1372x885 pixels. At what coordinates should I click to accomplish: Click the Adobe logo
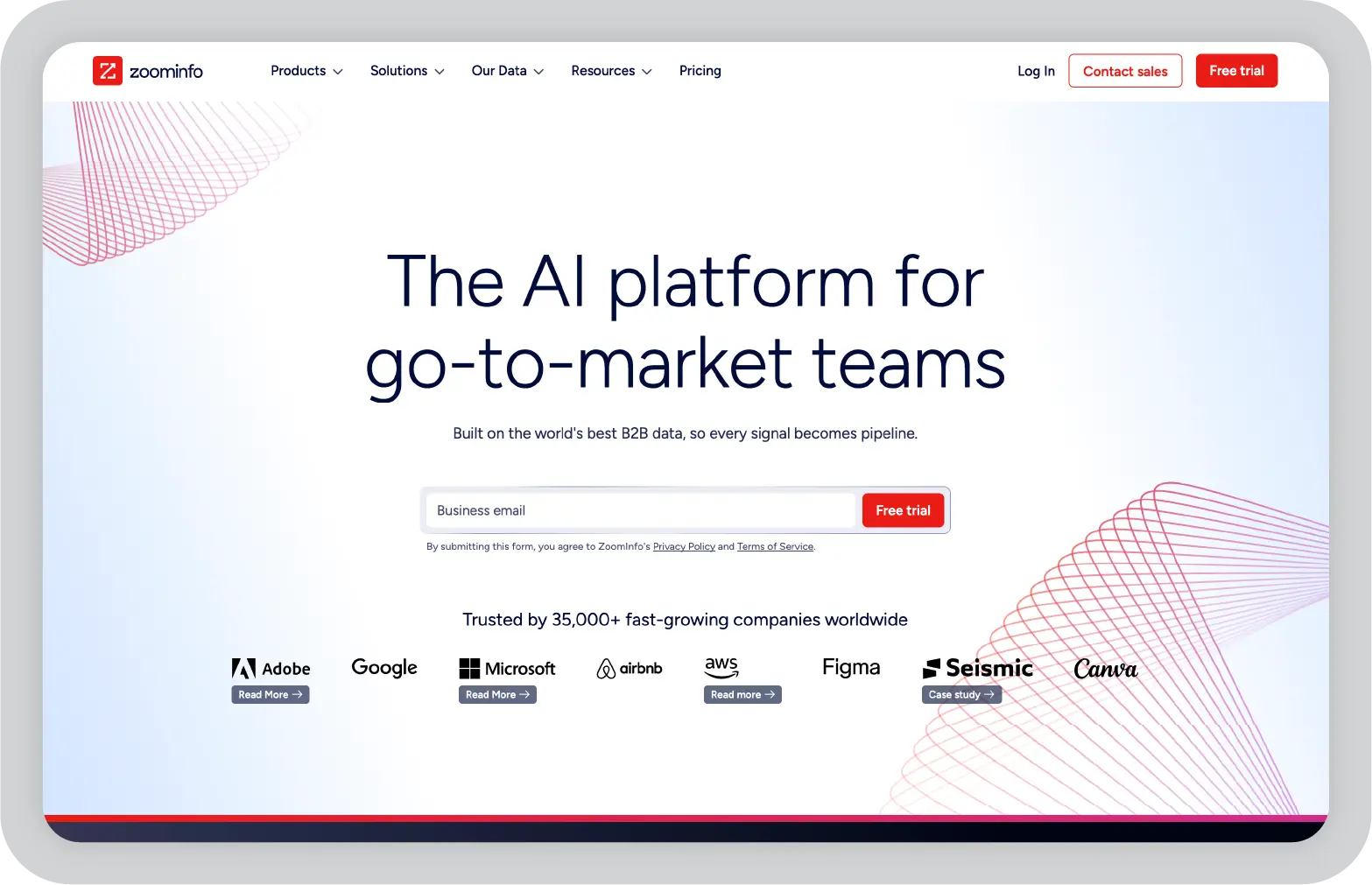pos(271,669)
